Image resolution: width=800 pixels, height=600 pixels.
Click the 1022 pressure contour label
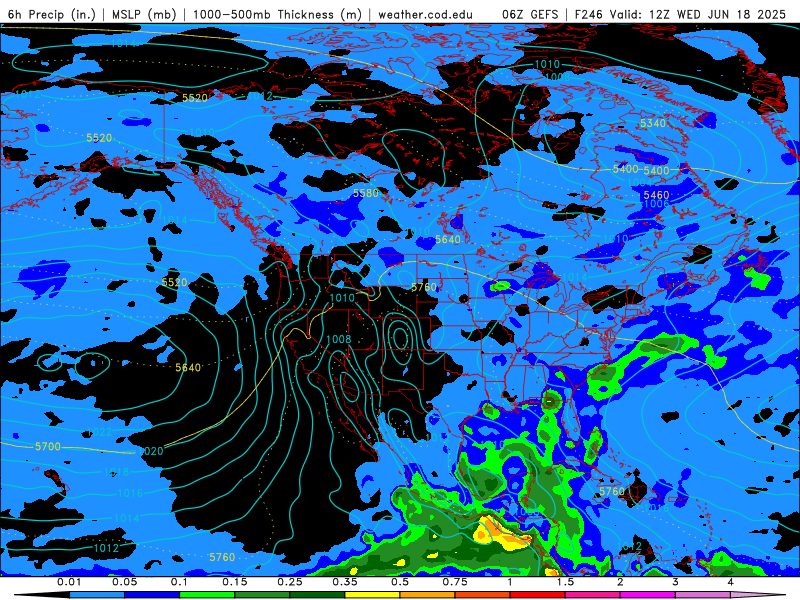pyautogui.click(x=99, y=432)
